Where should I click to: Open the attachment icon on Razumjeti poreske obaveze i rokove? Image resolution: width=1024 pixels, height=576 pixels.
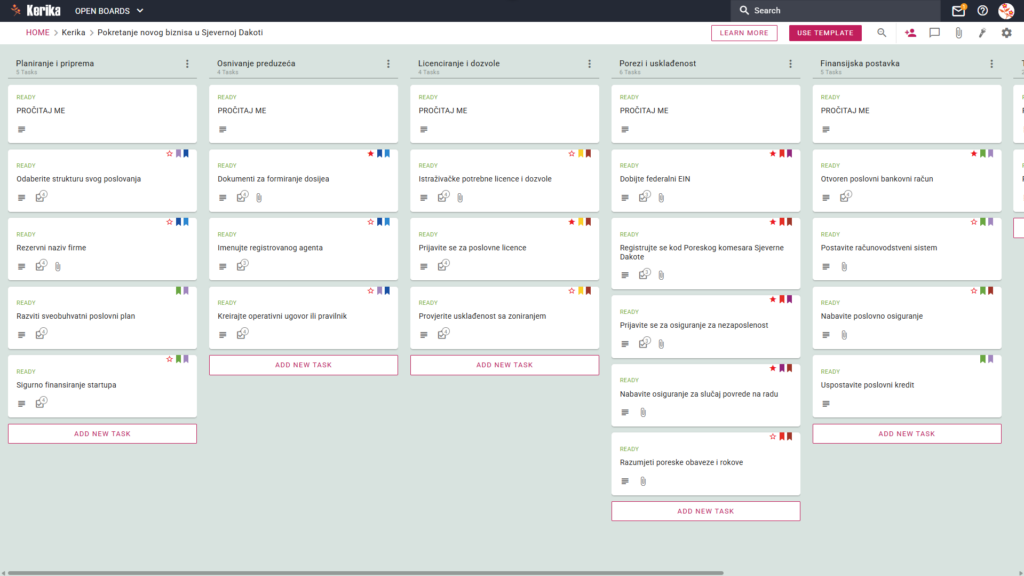point(643,481)
